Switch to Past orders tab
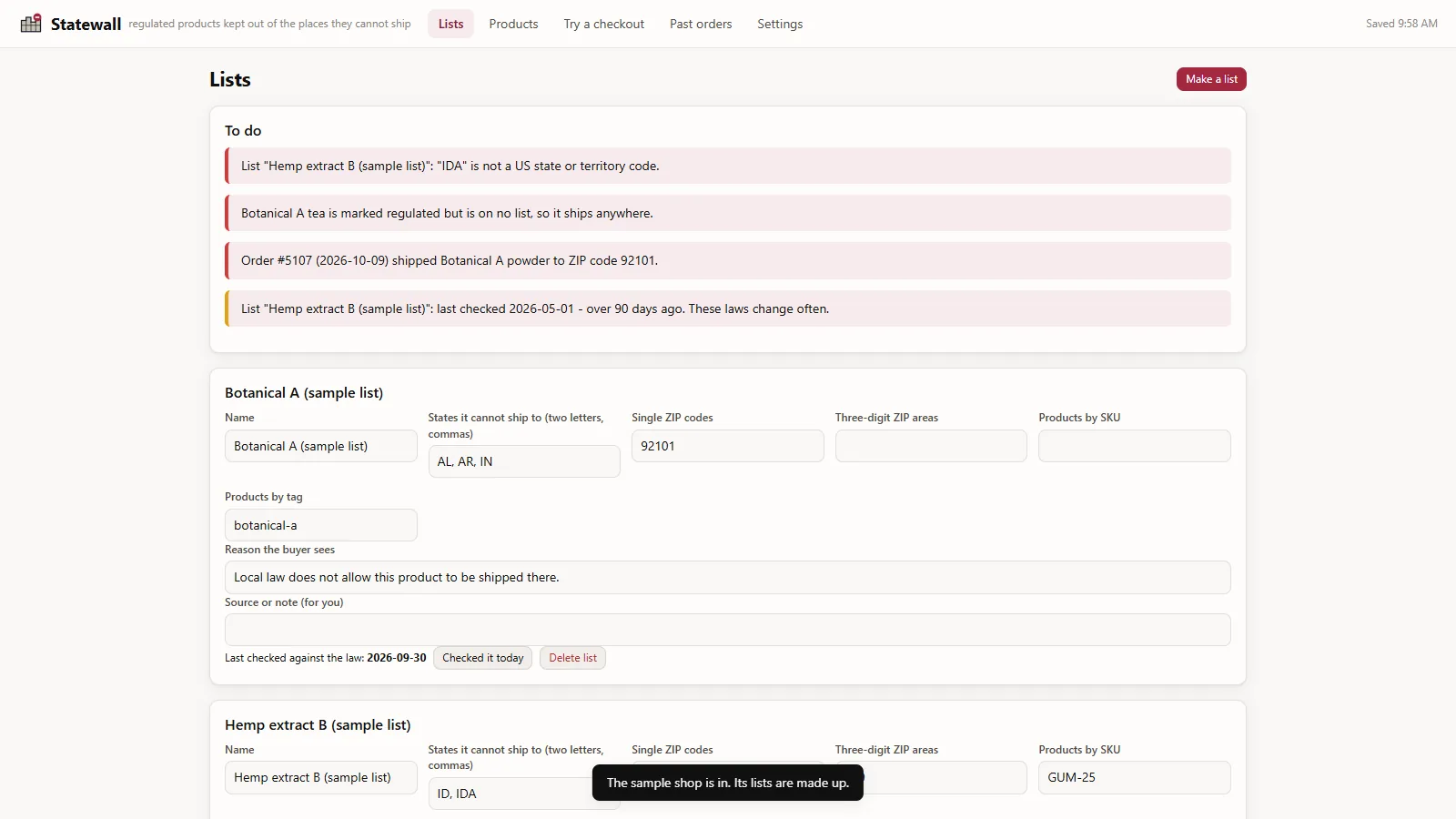Screen dimensions: 1456x819 coord(701,24)
